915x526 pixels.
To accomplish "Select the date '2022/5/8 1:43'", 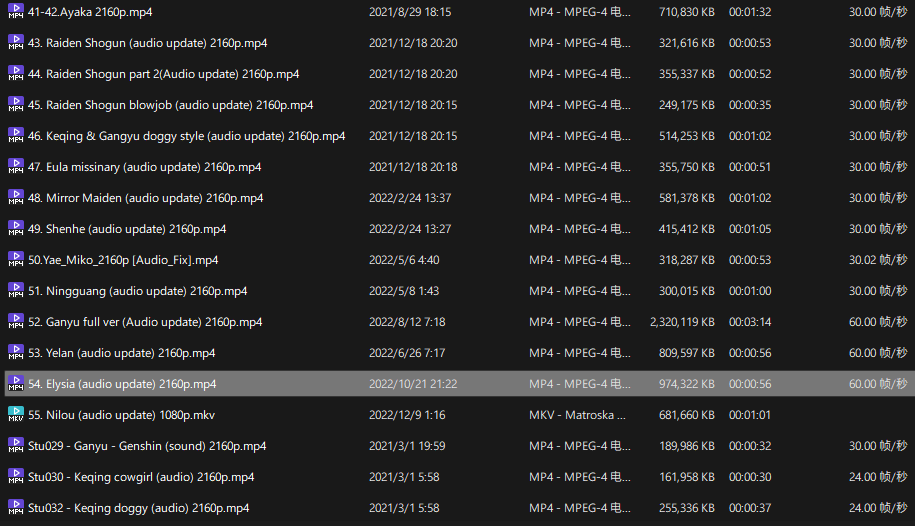I will 404,291.
